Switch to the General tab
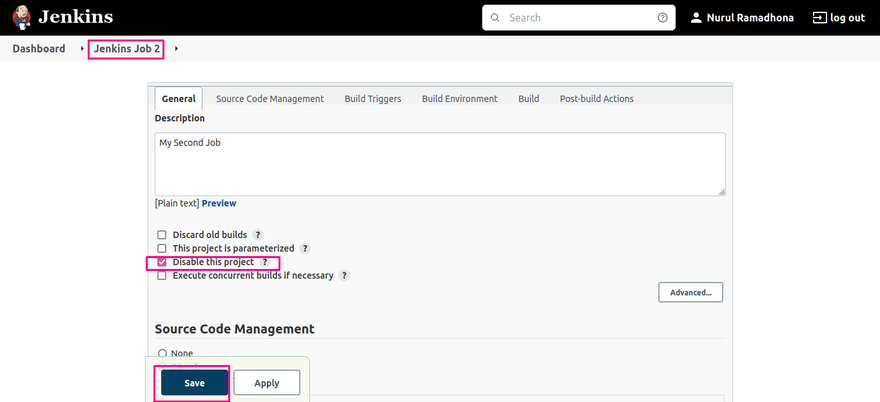The width and height of the screenshot is (880, 402). pyautogui.click(x=178, y=99)
